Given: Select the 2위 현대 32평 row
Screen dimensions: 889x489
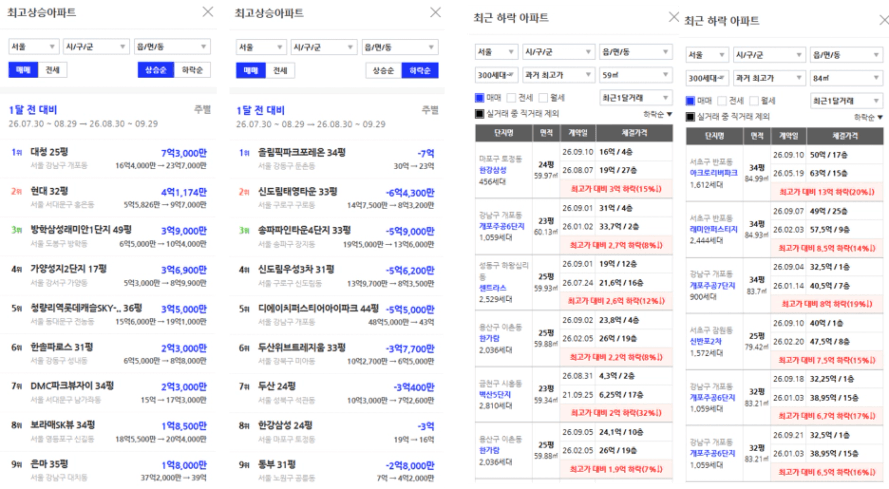Looking at the screenshot, I should 109,197.
